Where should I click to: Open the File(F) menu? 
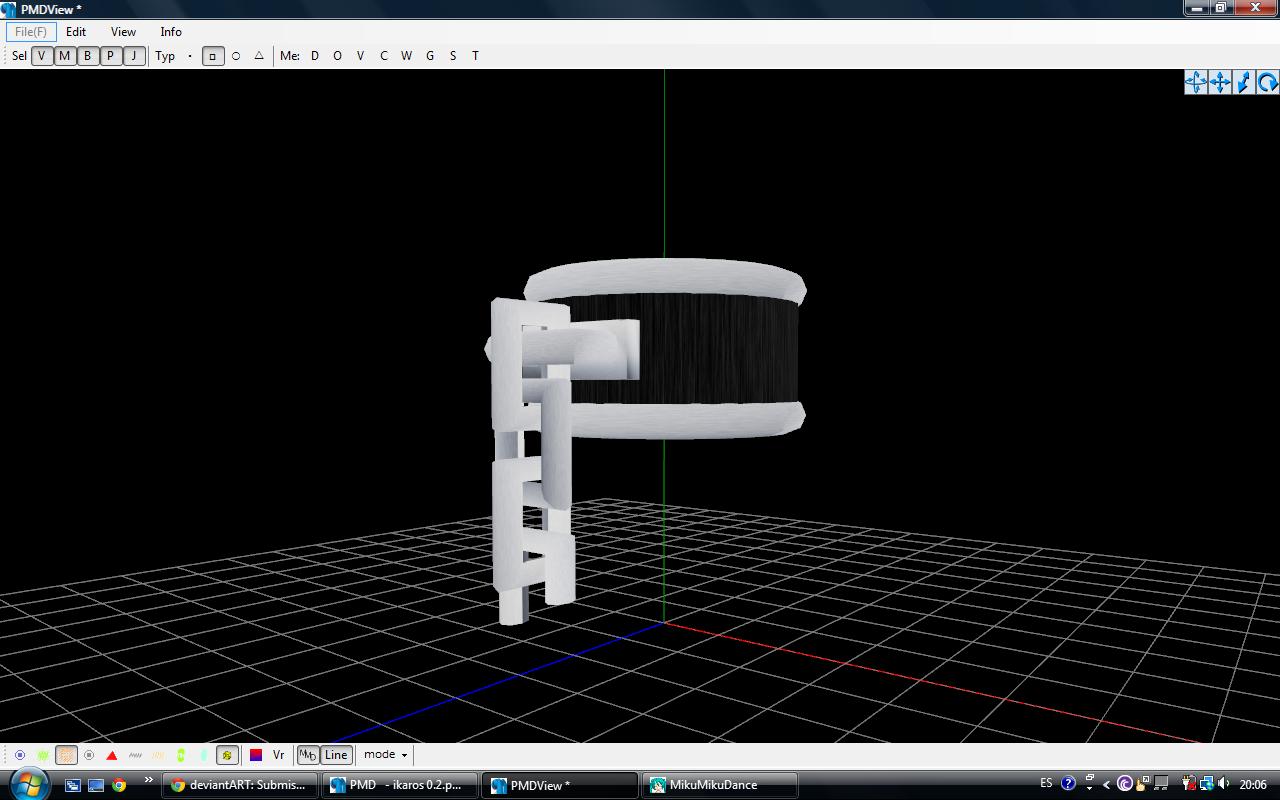click(x=31, y=32)
